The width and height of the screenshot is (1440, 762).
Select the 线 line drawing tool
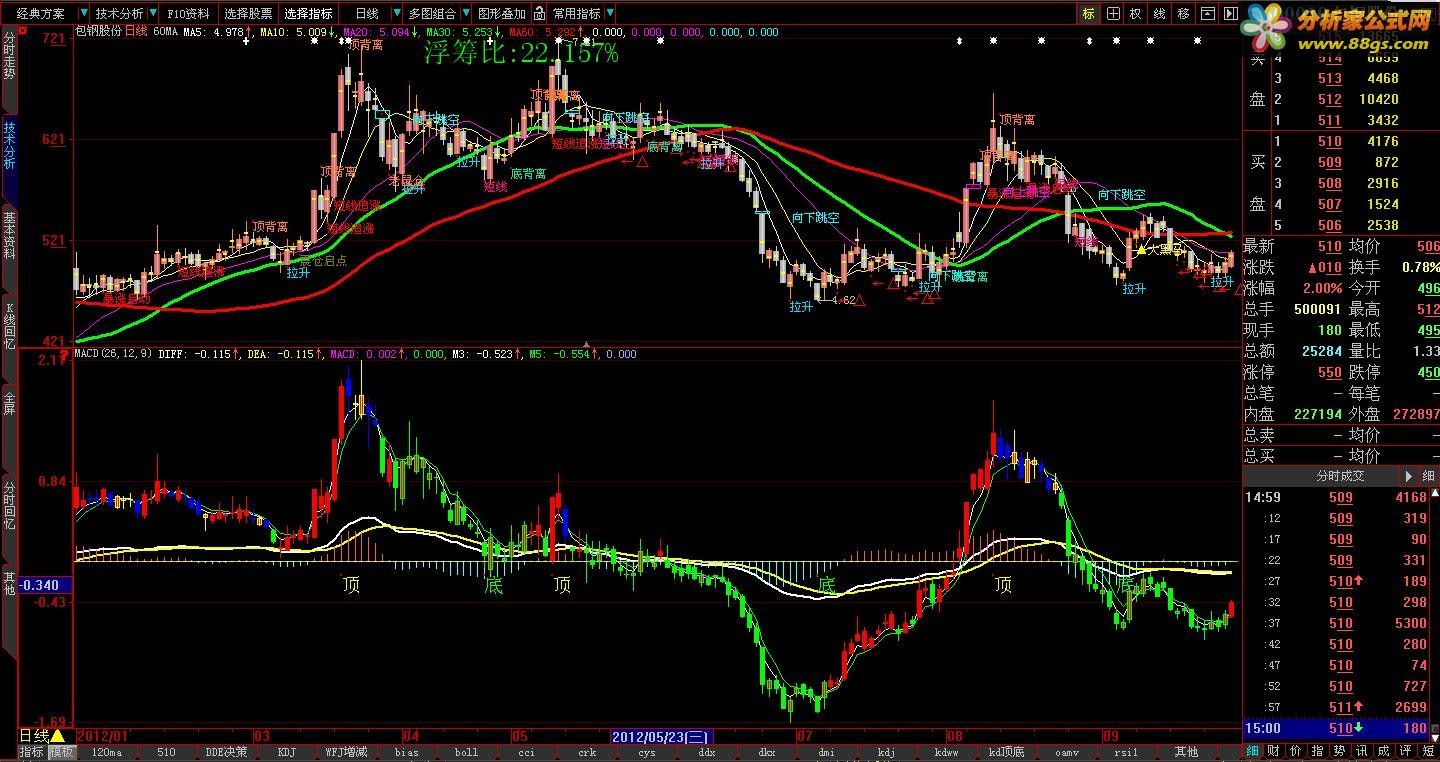tap(1160, 14)
